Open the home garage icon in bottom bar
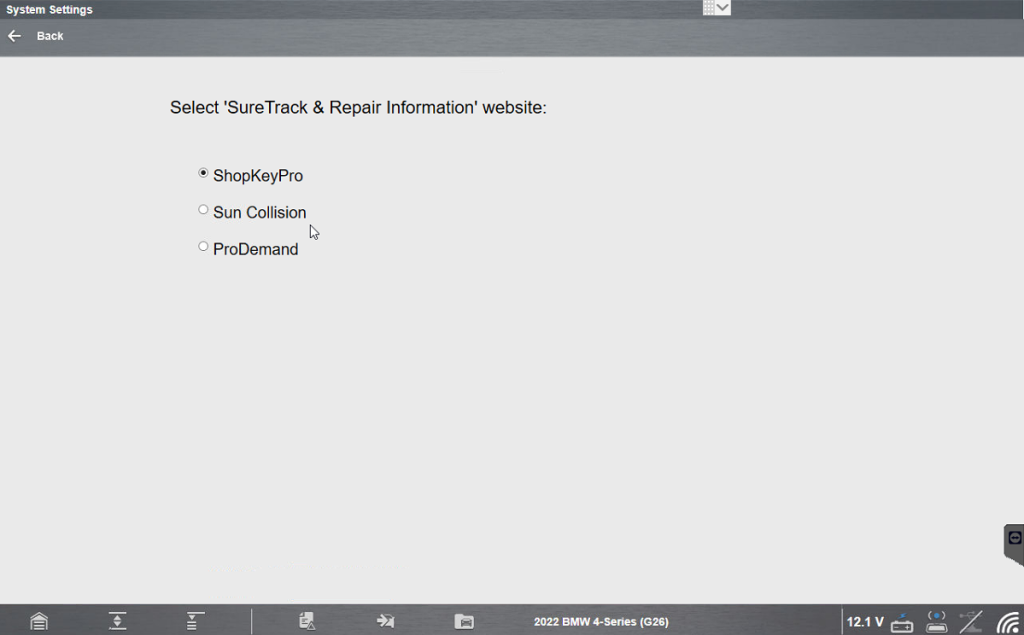The height and width of the screenshot is (635, 1024). [x=39, y=621]
